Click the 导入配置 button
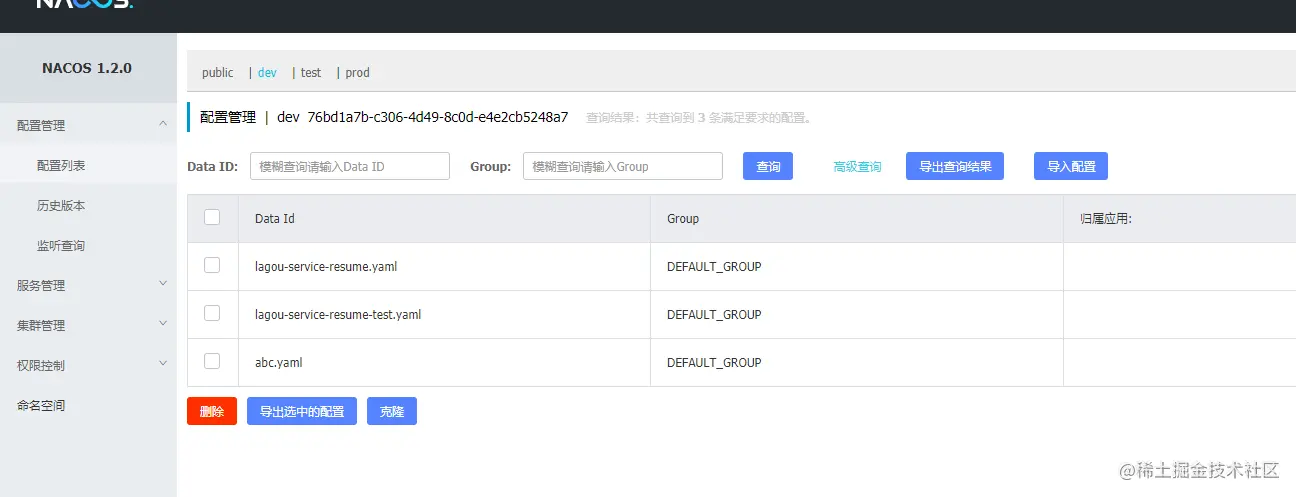 (1071, 166)
